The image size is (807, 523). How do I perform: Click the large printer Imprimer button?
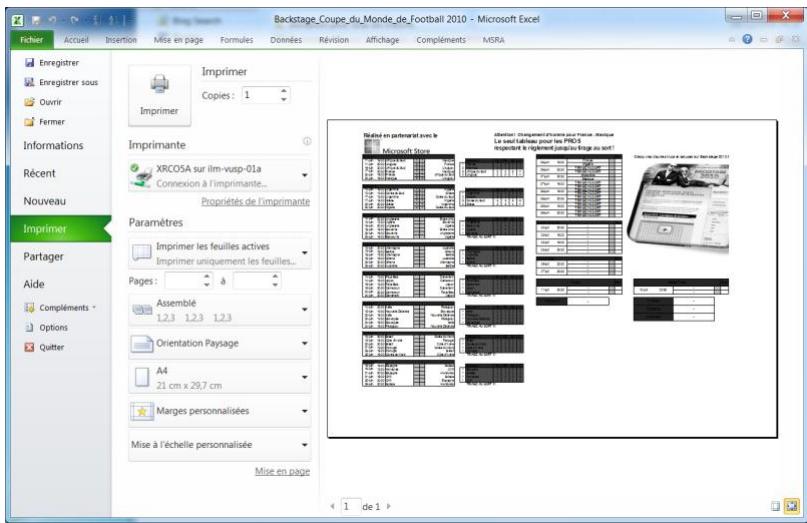160,95
